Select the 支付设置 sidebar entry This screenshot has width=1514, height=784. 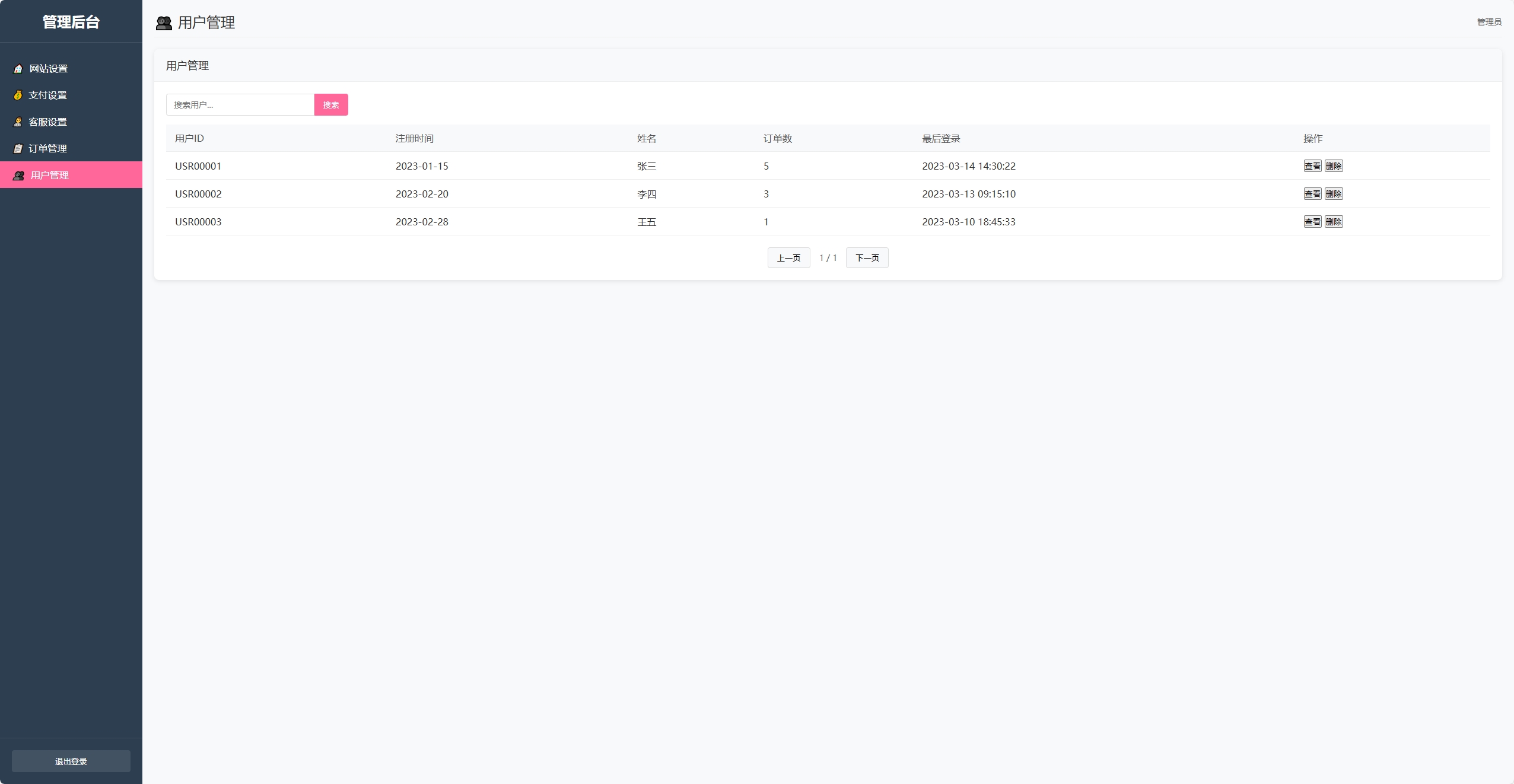[47, 95]
